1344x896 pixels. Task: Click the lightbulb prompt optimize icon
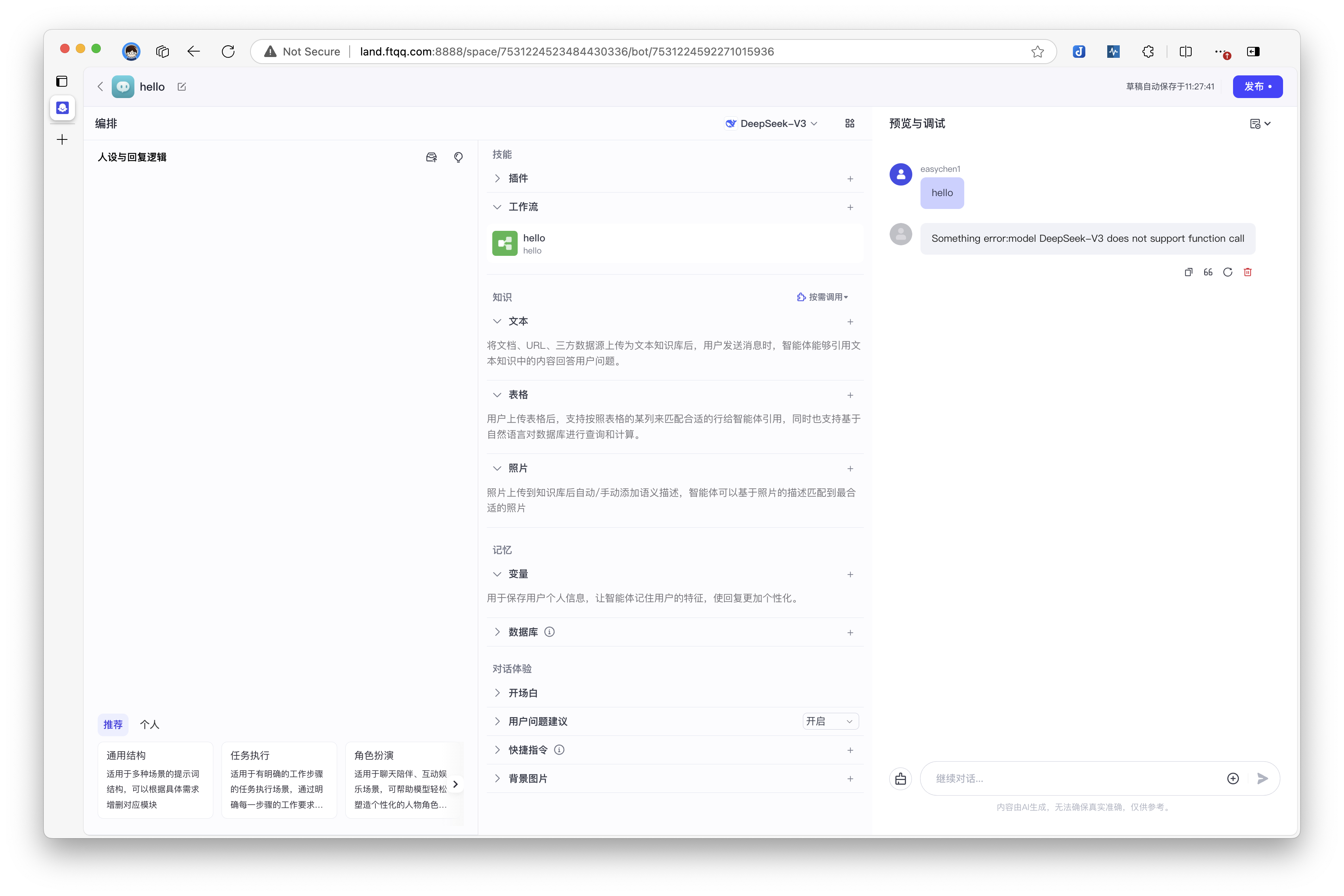click(x=458, y=157)
